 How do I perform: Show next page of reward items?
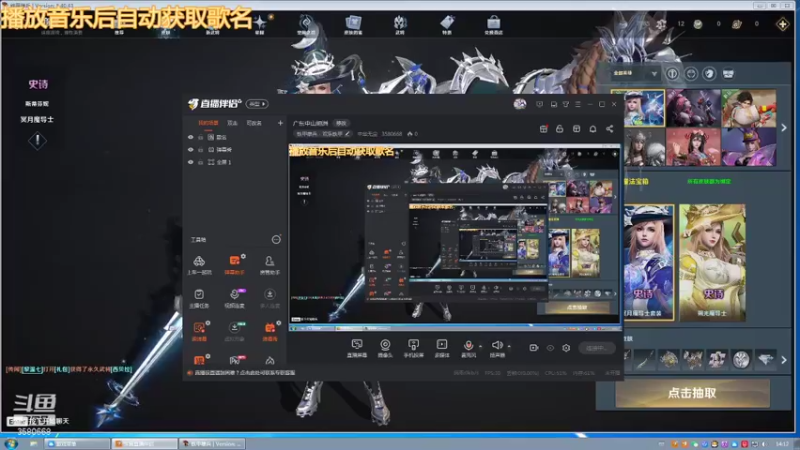(x=784, y=360)
